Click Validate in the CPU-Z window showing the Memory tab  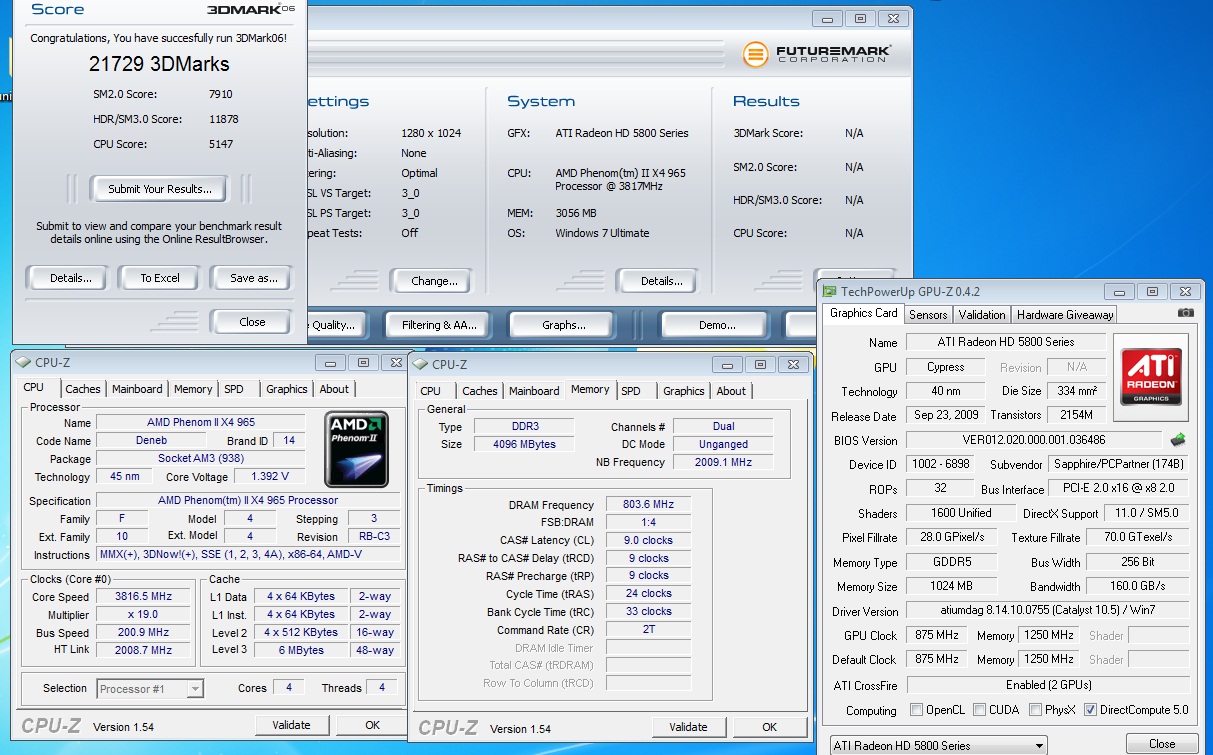[x=688, y=727]
